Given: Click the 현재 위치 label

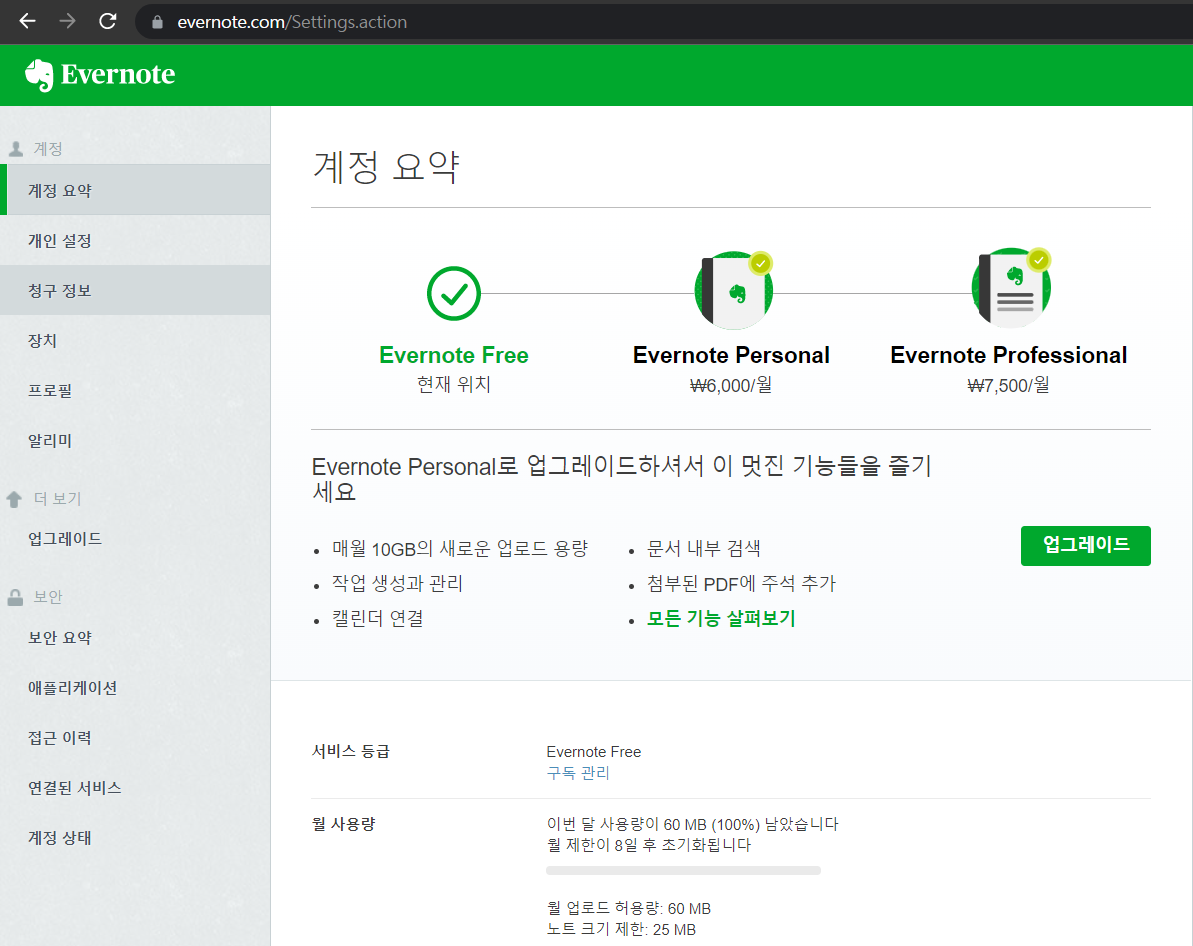Looking at the screenshot, I should (x=453, y=384).
